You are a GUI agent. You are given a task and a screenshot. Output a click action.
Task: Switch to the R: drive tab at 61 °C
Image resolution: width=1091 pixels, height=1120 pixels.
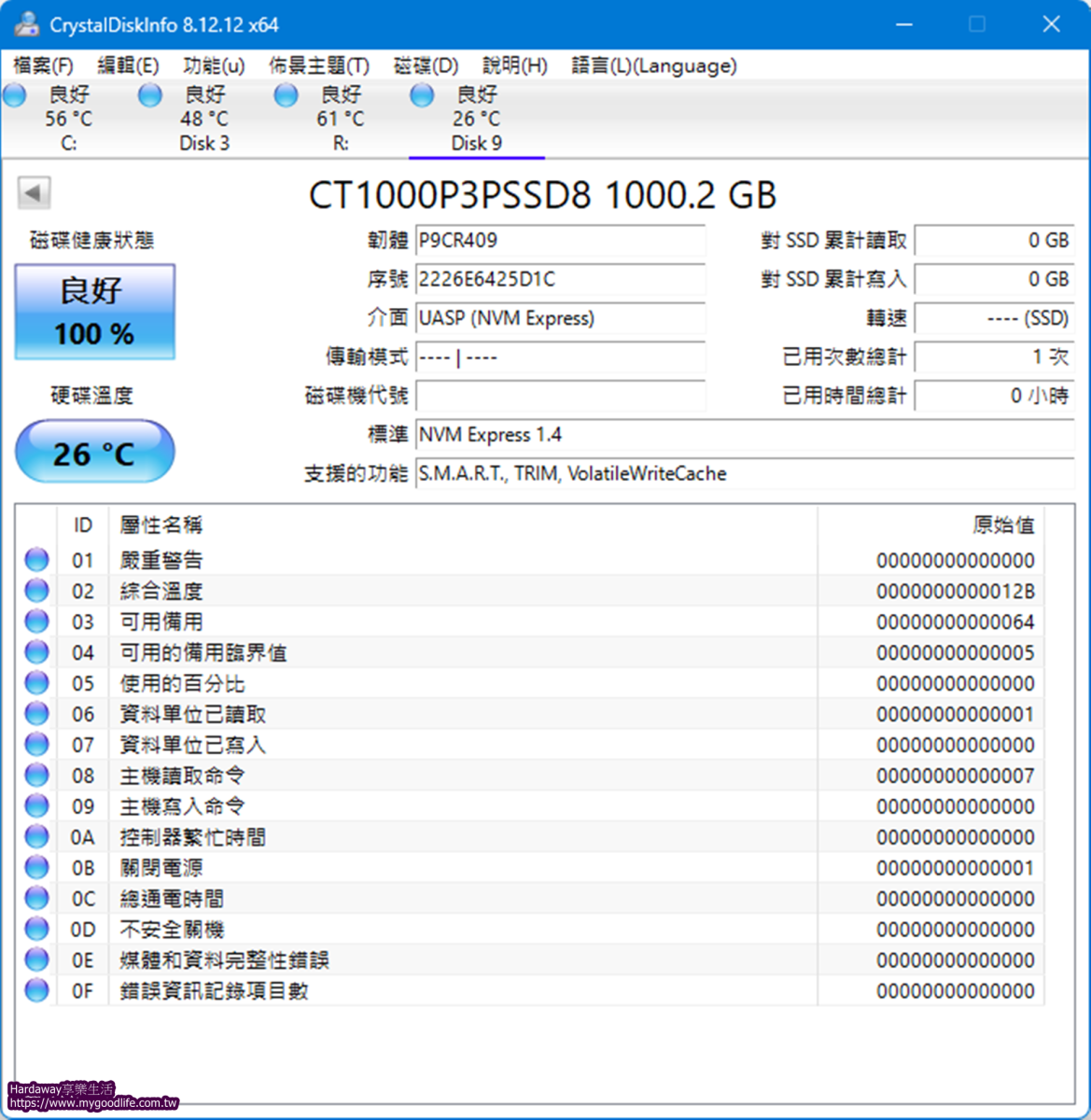pyautogui.click(x=341, y=119)
